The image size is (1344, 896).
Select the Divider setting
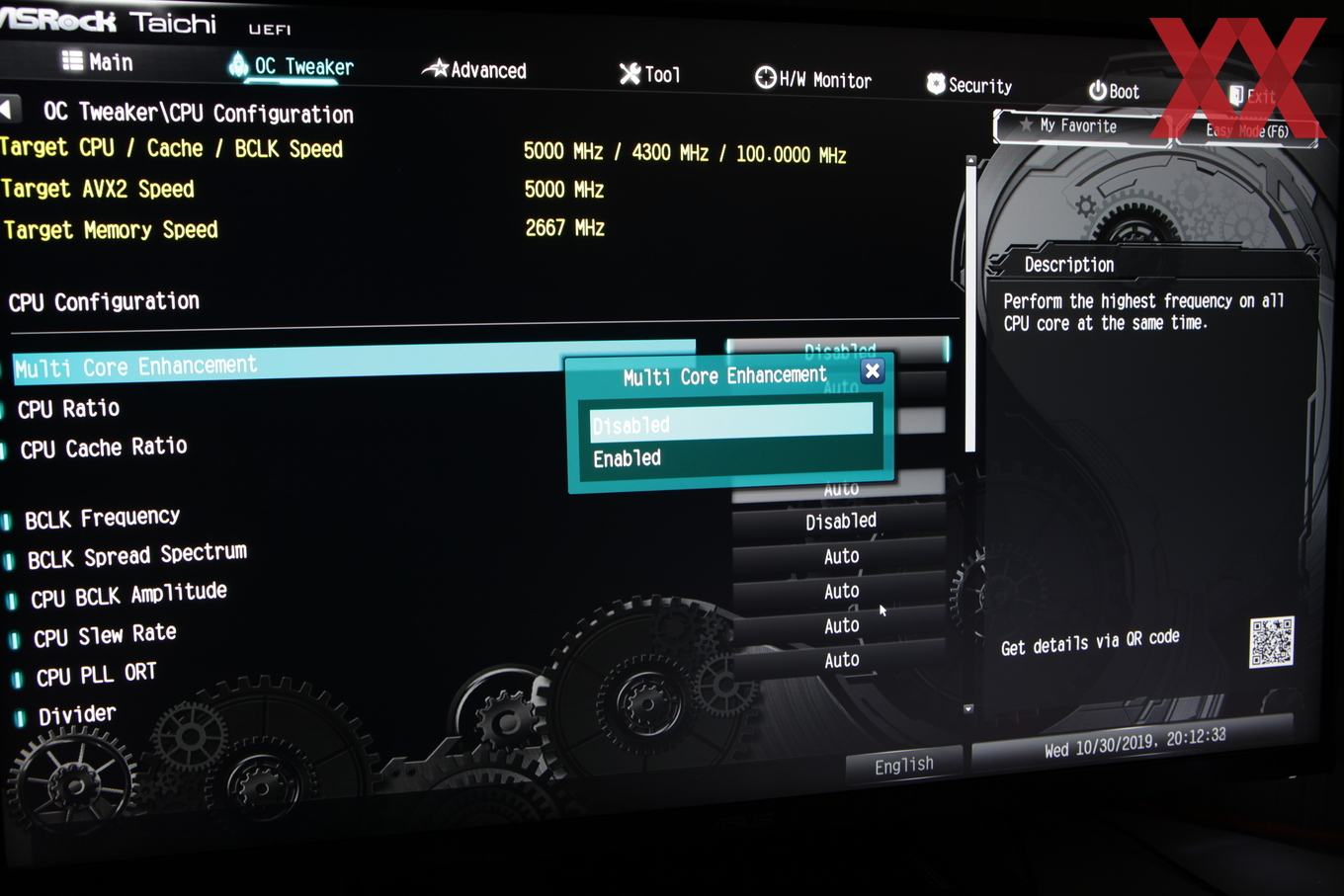[77, 714]
